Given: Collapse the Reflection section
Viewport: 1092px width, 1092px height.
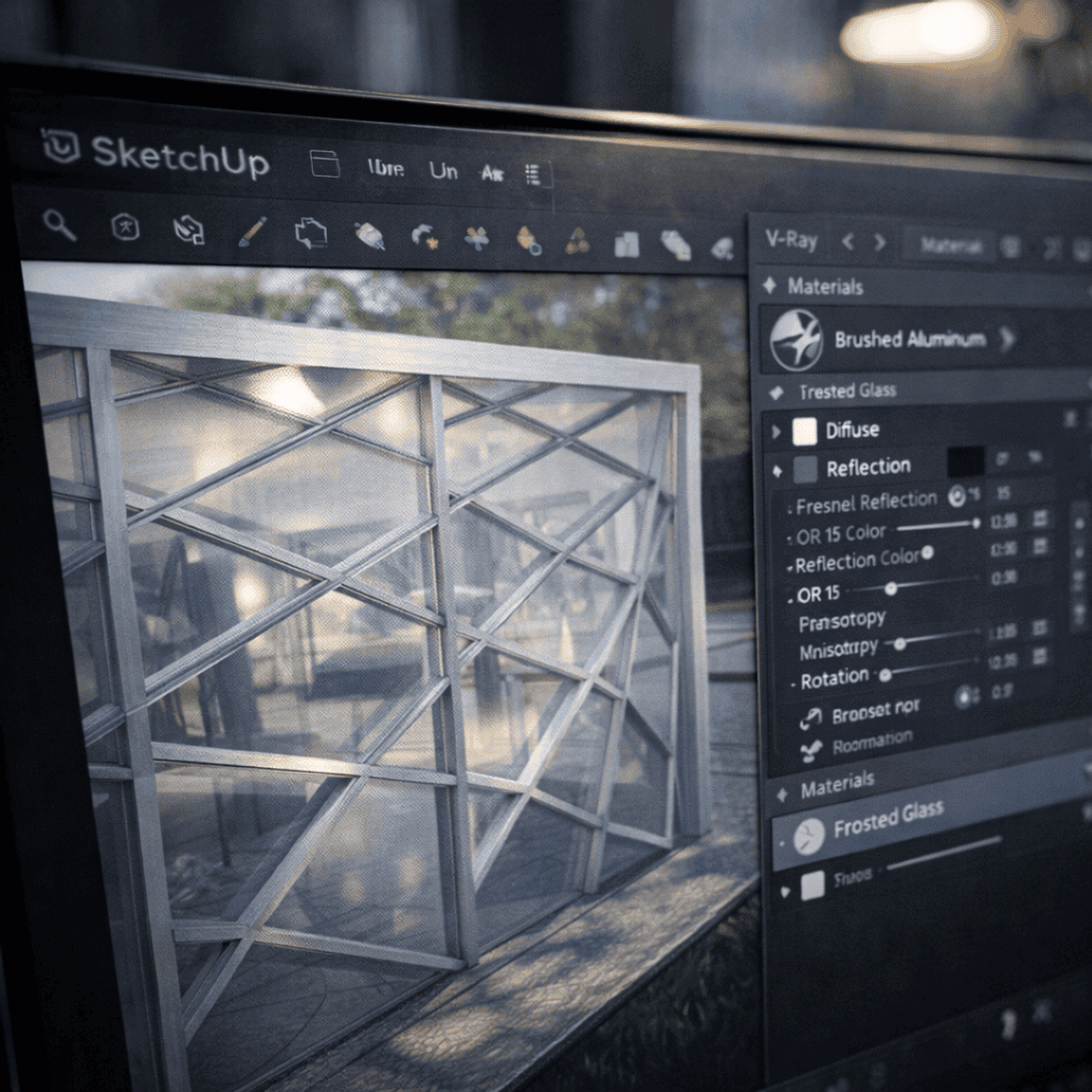Looking at the screenshot, I should point(776,471).
